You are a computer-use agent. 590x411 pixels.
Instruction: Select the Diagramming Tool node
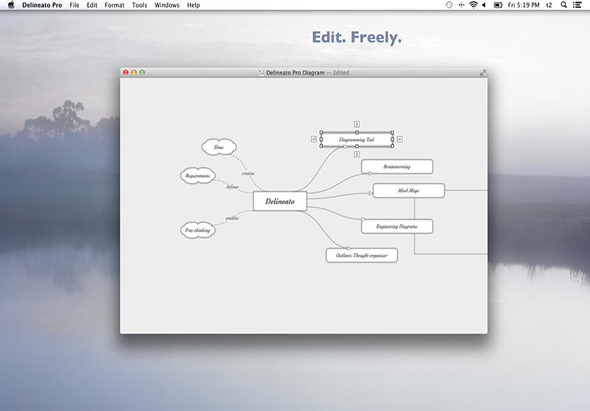pyautogui.click(x=357, y=140)
